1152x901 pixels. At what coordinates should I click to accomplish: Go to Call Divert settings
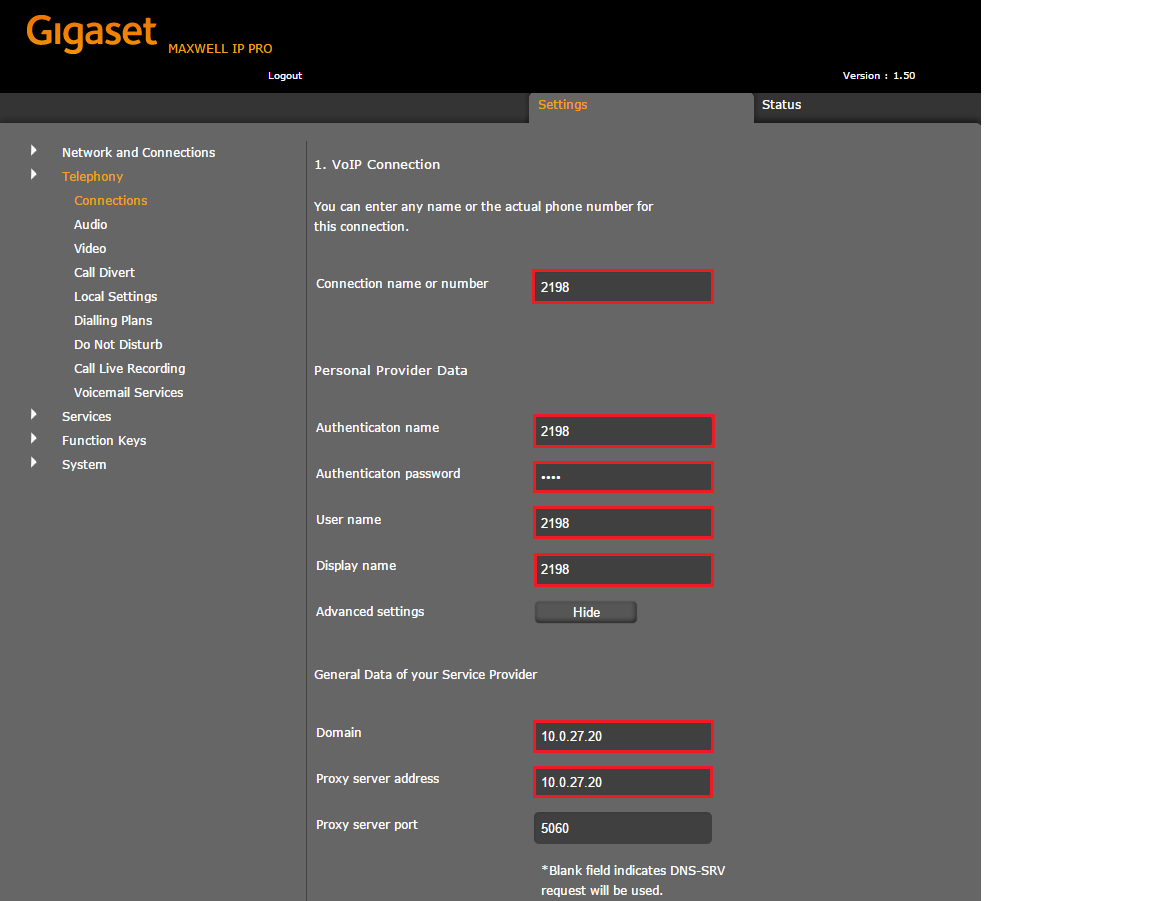(x=104, y=273)
